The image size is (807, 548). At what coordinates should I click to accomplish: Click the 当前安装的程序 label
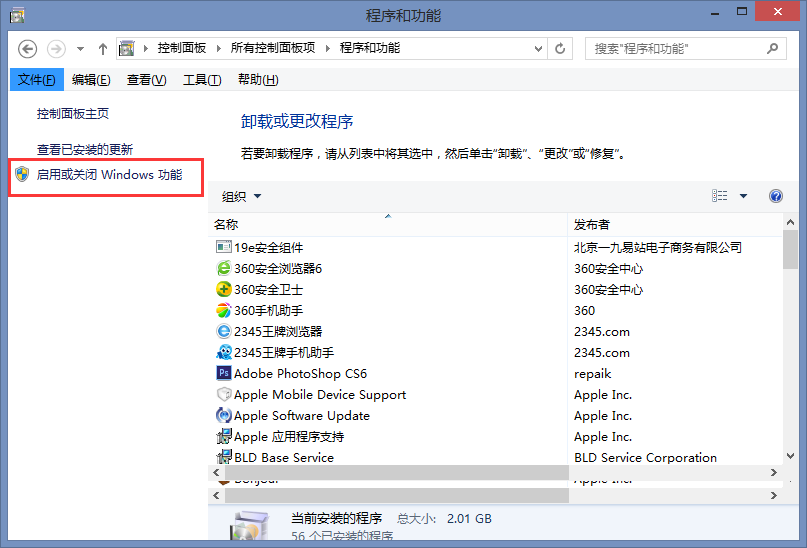pyautogui.click(x=337, y=518)
